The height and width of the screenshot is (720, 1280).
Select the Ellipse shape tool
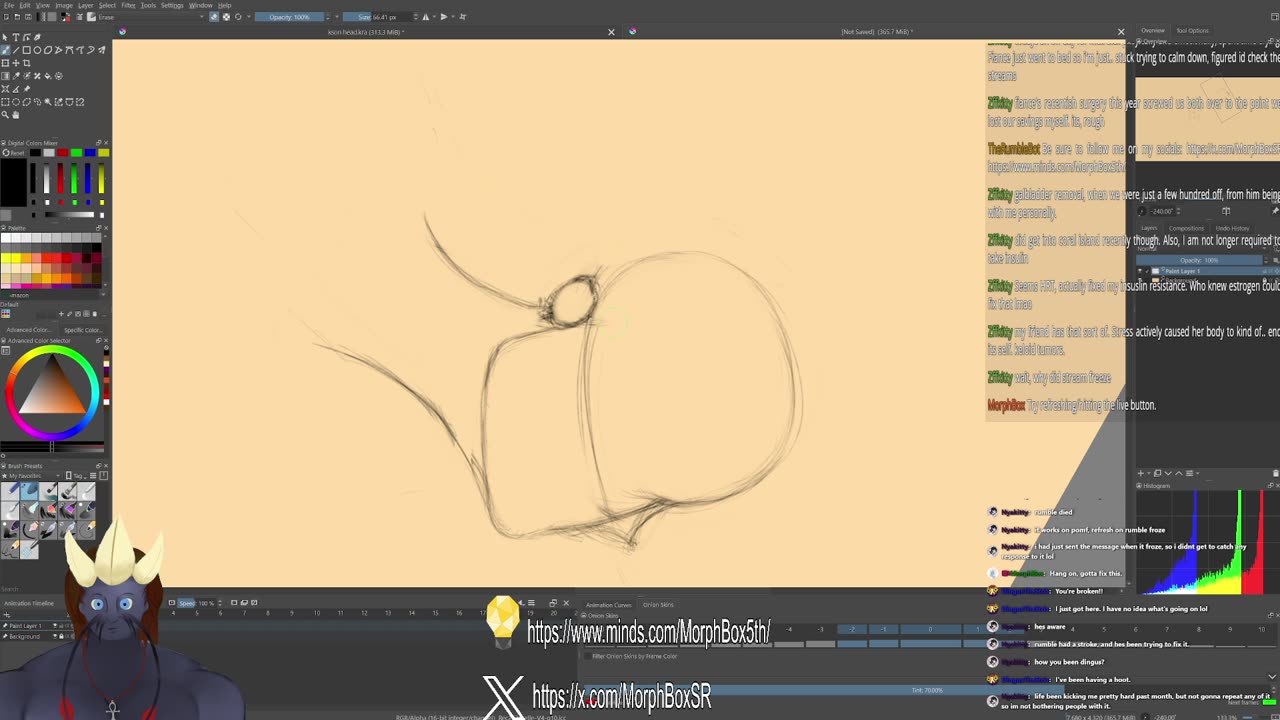(37, 50)
